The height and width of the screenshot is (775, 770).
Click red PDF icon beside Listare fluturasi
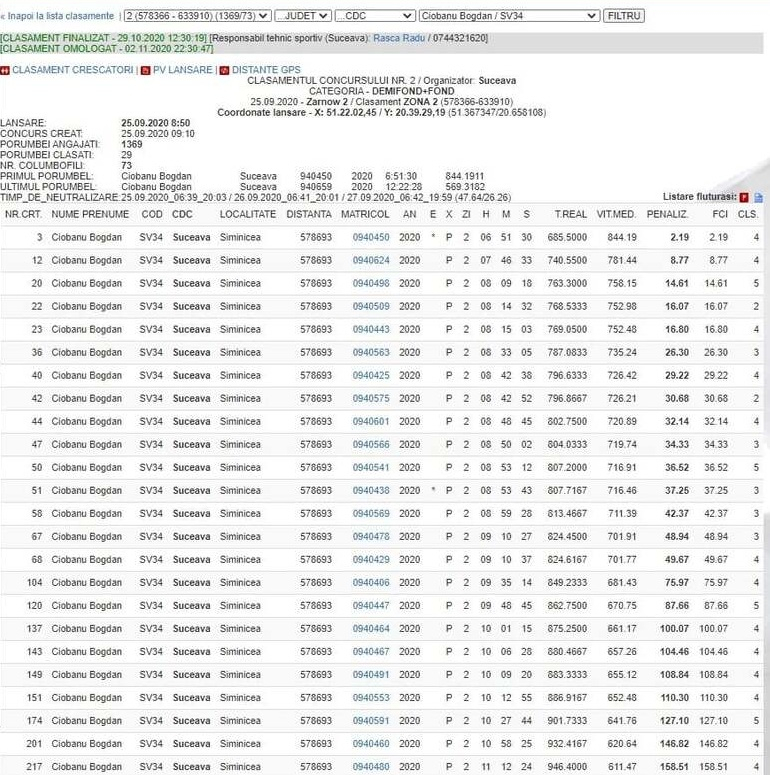click(x=744, y=197)
